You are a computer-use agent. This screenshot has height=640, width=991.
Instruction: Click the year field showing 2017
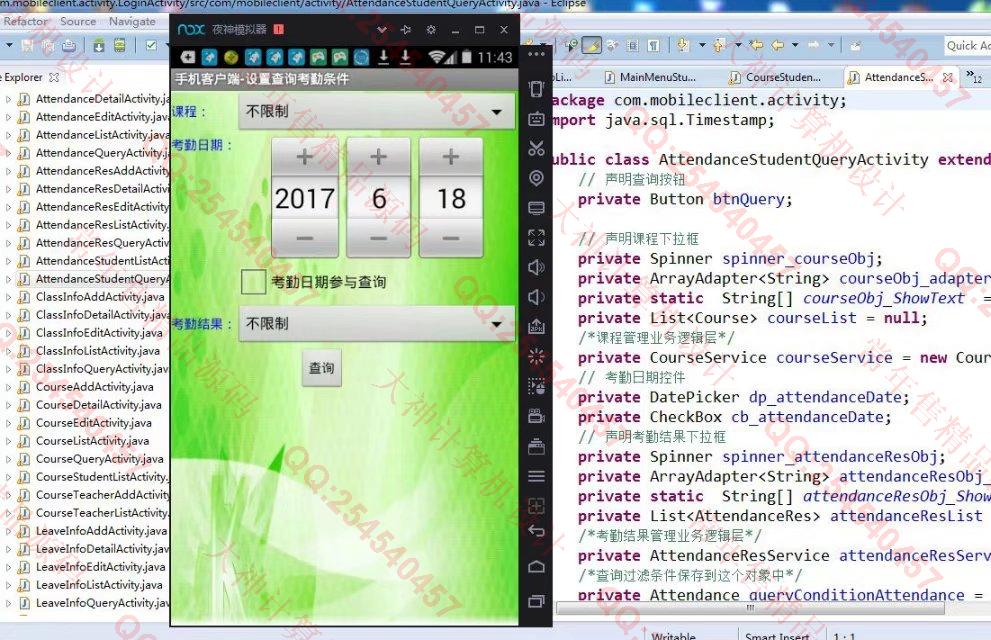coord(305,198)
